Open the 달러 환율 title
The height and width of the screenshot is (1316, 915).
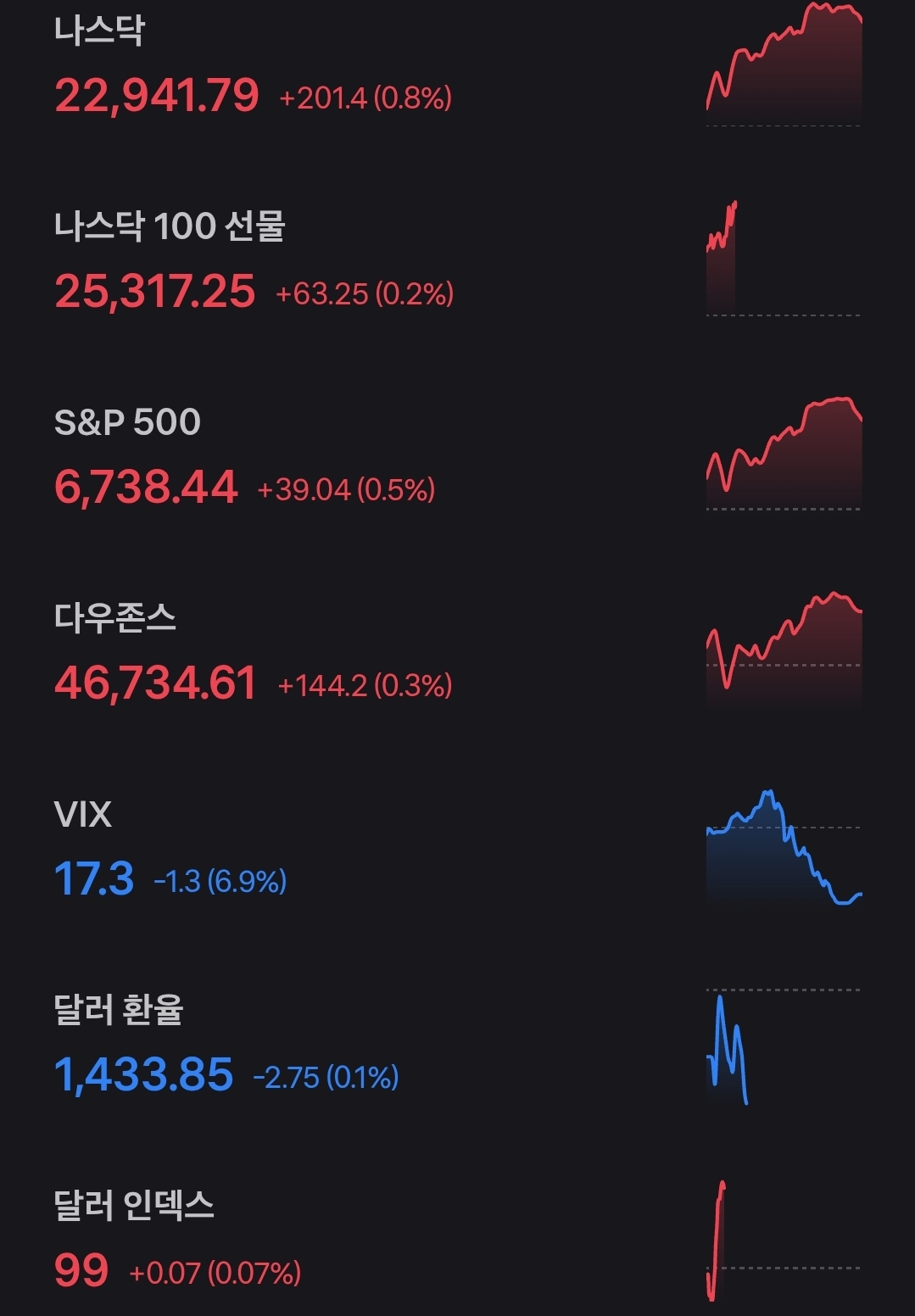(119, 1009)
